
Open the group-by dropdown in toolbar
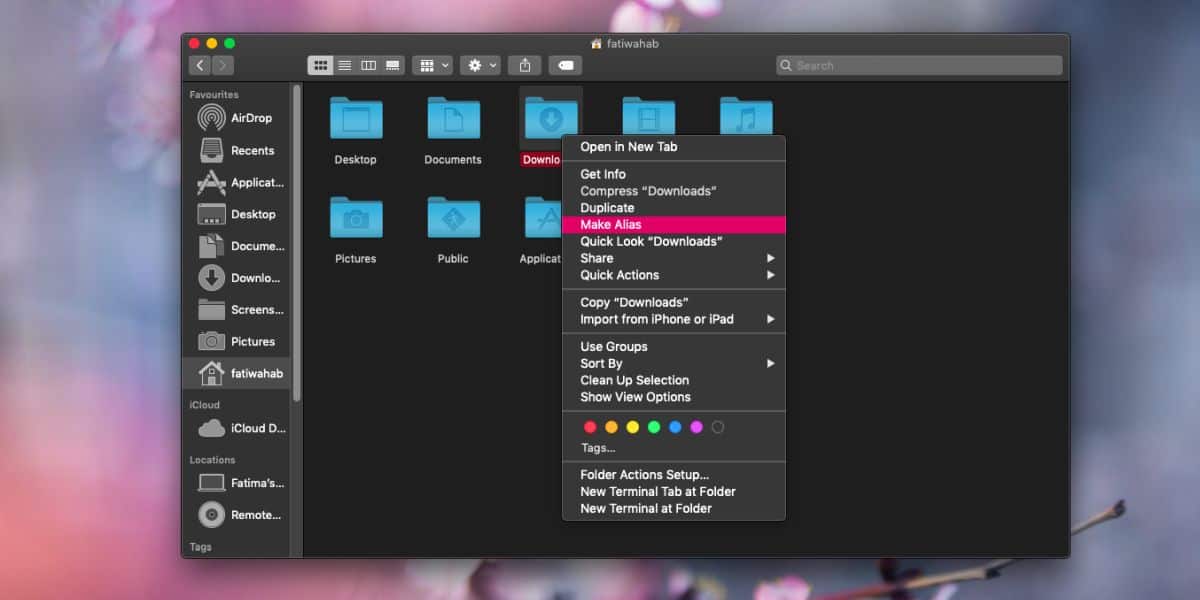(432, 65)
